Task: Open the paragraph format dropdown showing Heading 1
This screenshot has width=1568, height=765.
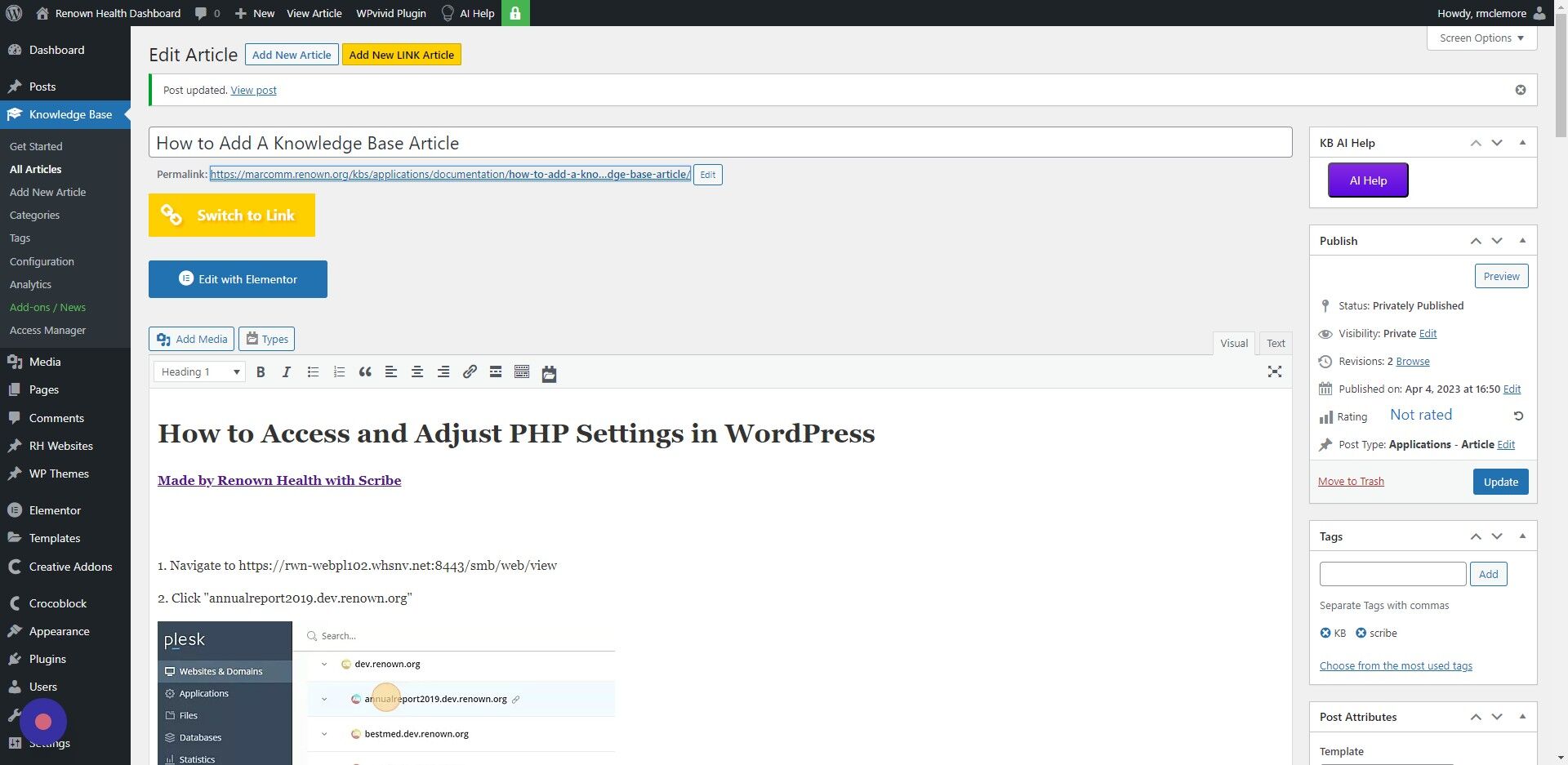Action: click(x=199, y=372)
